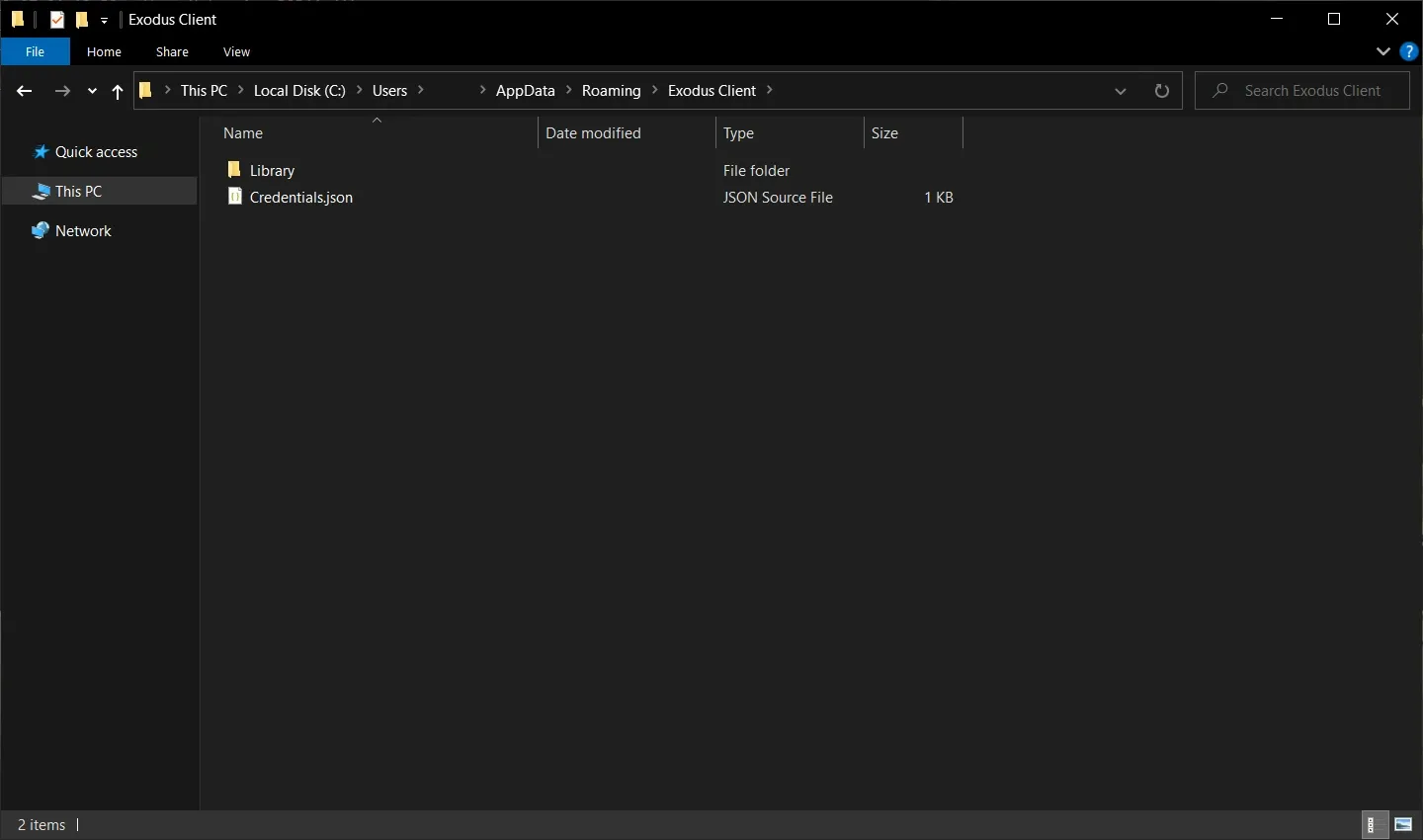Image resolution: width=1423 pixels, height=840 pixels.
Task: Click the folder icon in the title bar
Action: coord(18,20)
